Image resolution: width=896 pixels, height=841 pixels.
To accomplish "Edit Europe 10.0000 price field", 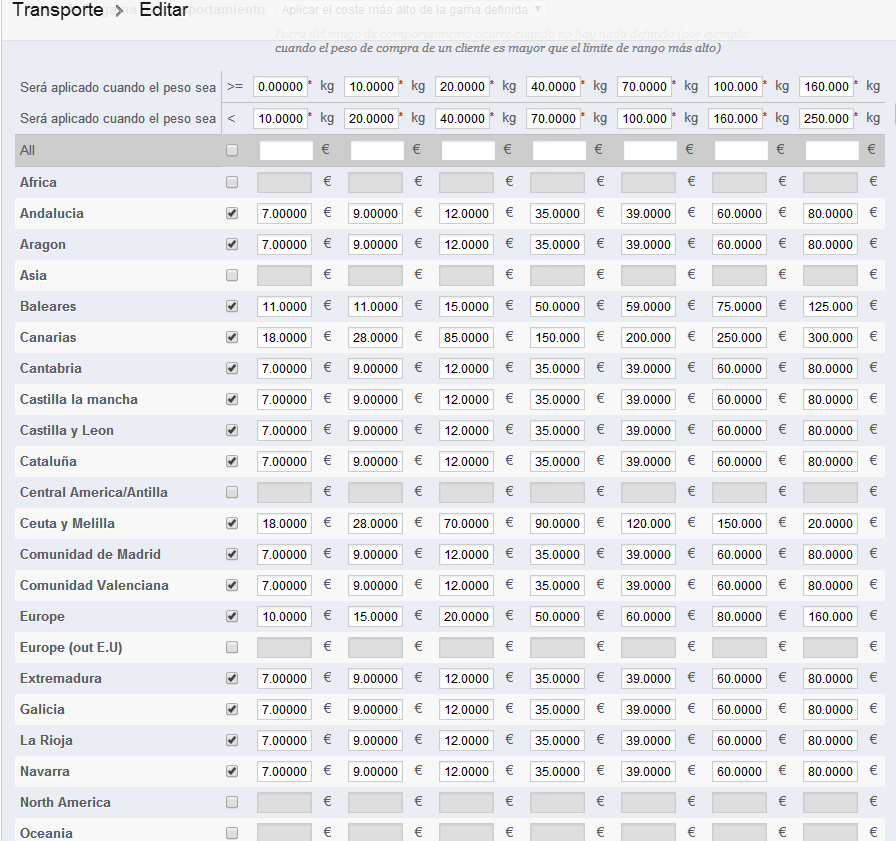I will 284,617.
